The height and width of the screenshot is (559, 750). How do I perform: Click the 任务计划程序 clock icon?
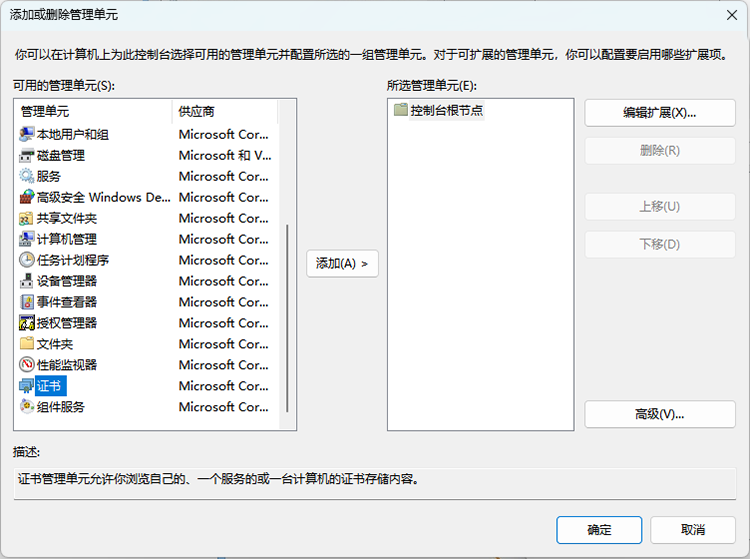pos(26,260)
